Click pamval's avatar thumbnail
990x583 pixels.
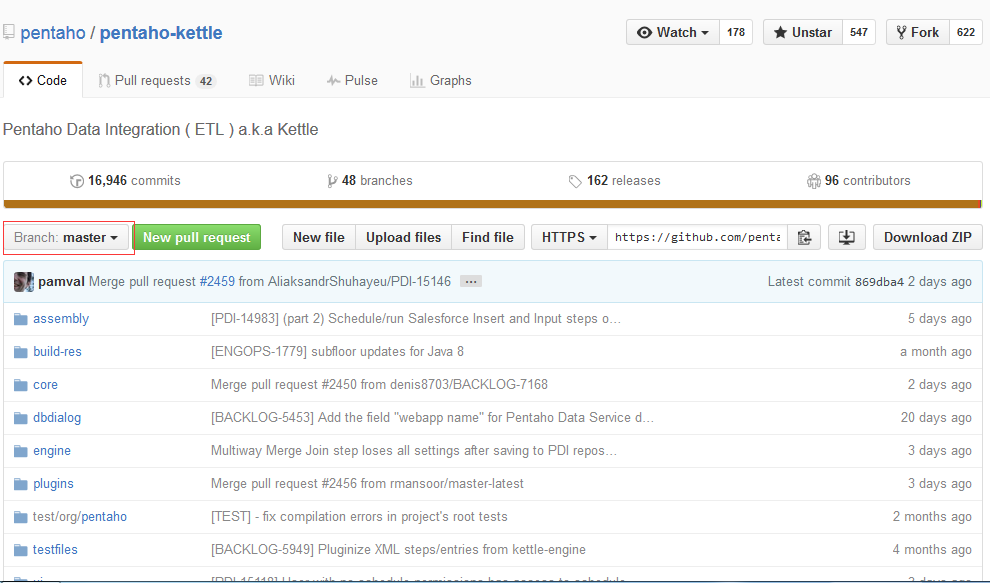(x=23, y=282)
